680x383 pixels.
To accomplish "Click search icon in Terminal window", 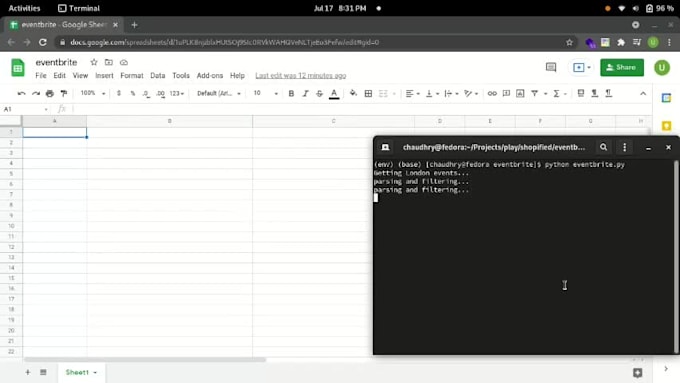I will coord(603,147).
